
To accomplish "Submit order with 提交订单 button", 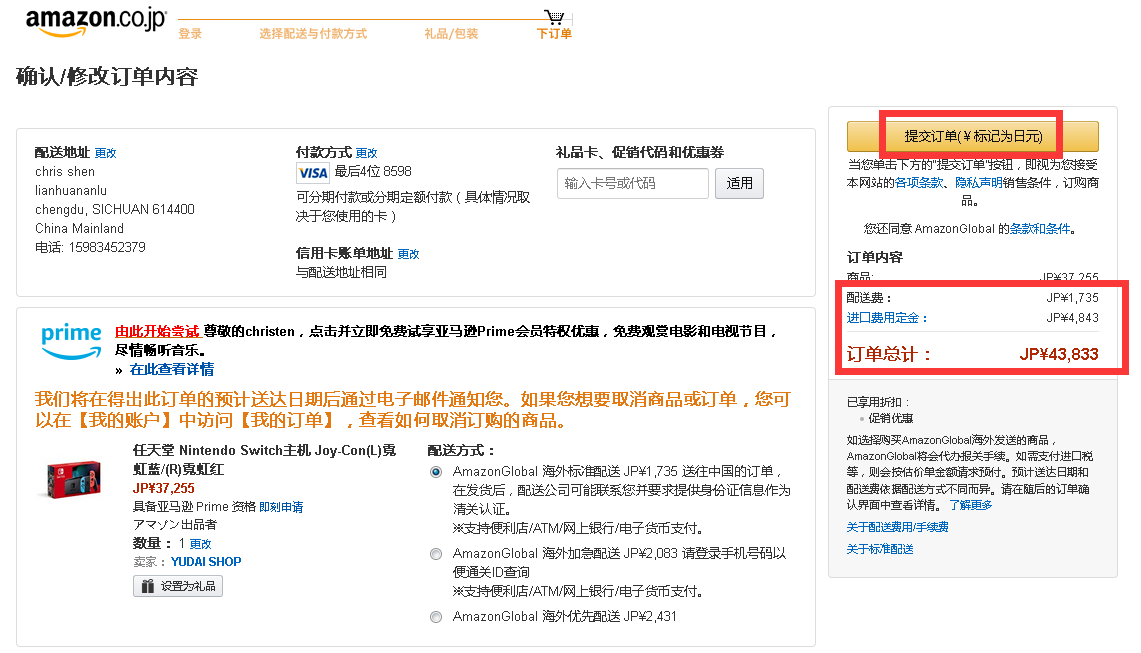I will [972, 136].
